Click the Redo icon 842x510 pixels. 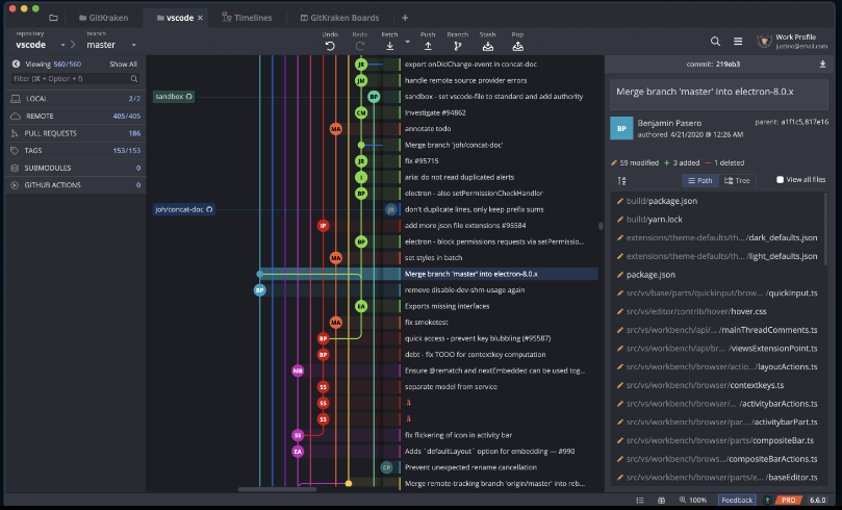pos(360,46)
